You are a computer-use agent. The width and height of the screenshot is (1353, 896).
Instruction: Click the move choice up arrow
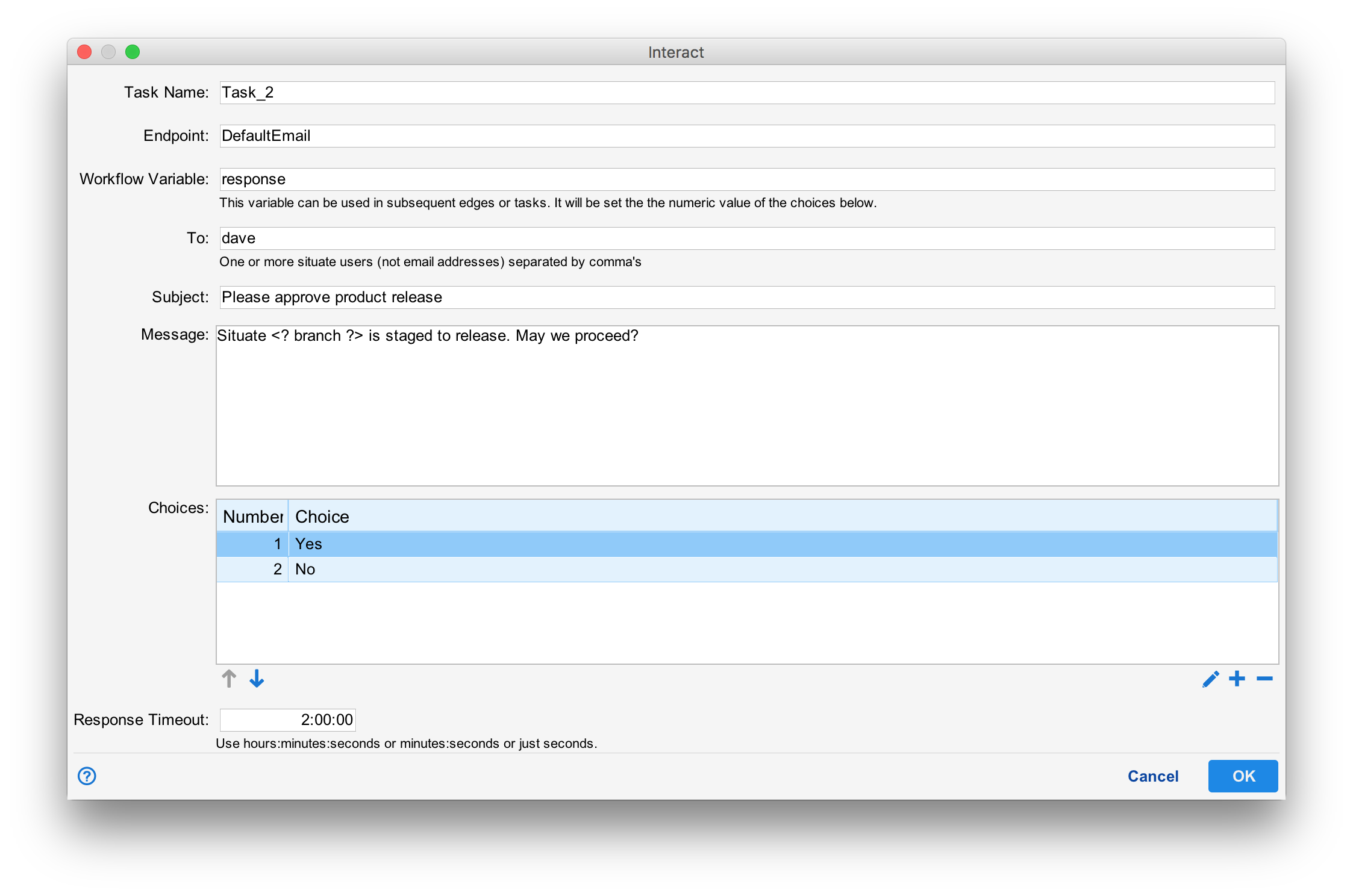[229, 679]
